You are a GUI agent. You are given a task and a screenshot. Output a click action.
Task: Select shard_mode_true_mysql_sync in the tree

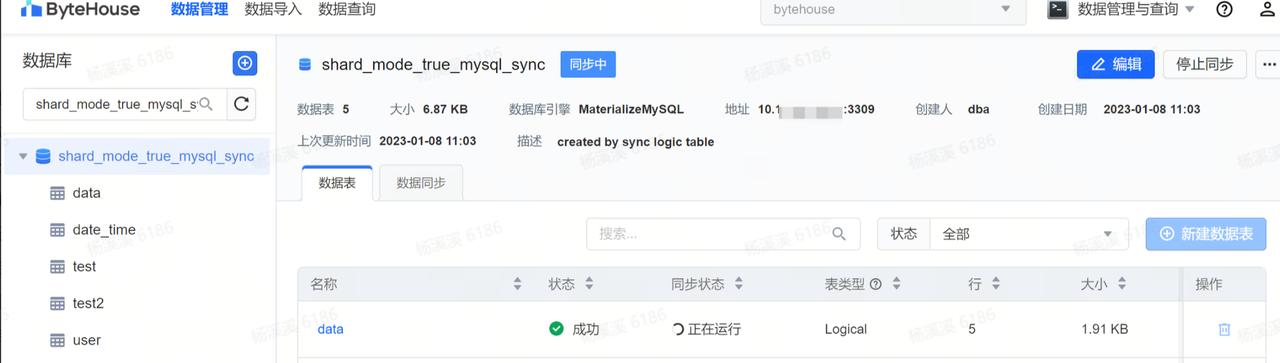[156, 156]
